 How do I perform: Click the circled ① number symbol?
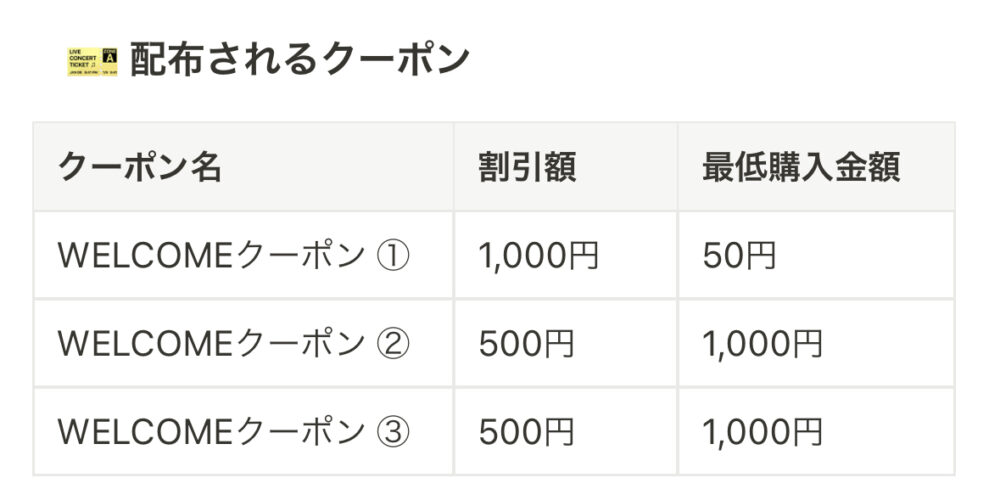(x=393, y=257)
